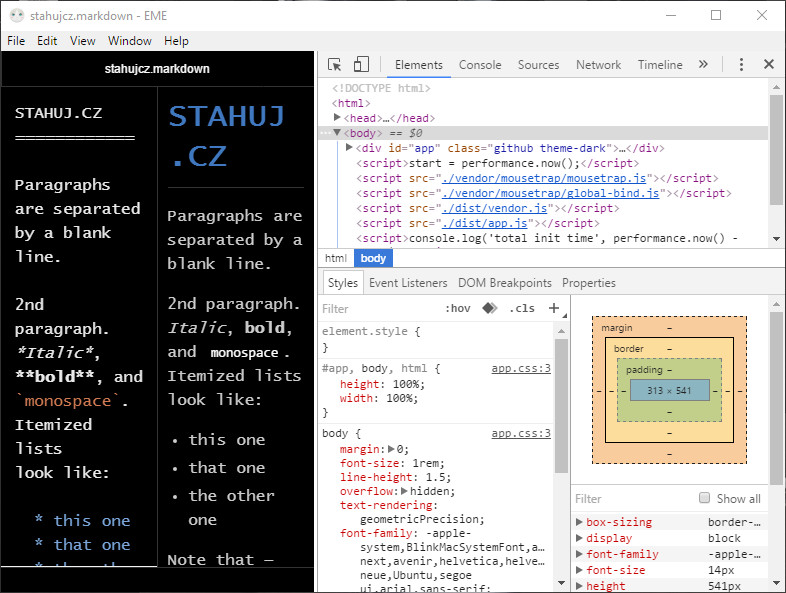Select the DOM Breakpoints sub-tab

(505, 283)
